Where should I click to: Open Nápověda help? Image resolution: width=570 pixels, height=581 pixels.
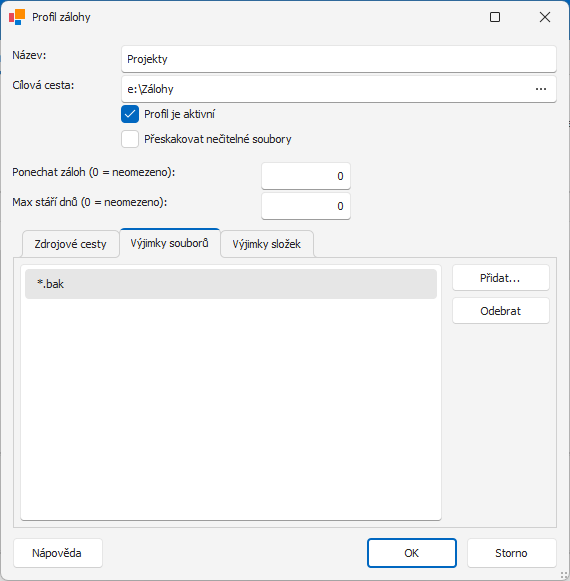point(58,553)
